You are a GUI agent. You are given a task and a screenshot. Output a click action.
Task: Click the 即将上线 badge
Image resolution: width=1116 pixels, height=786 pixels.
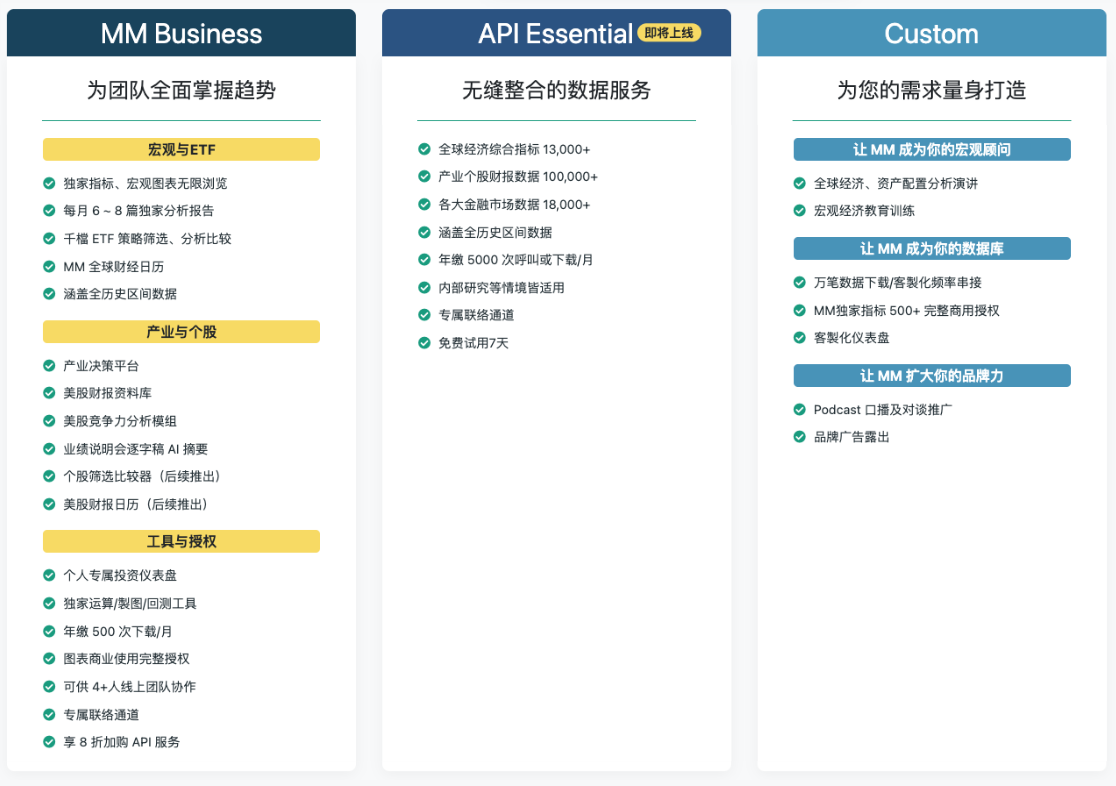point(669,33)
